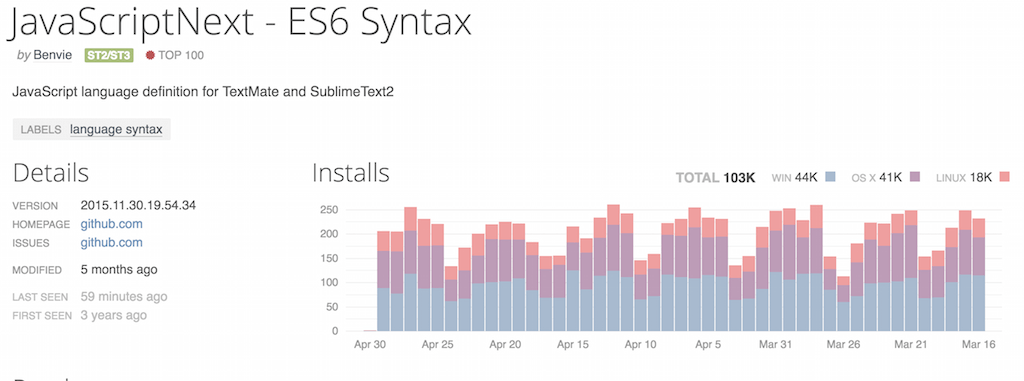Open the github.com issues link
This screenshot has width=1024, height=381.
point(112,242)
